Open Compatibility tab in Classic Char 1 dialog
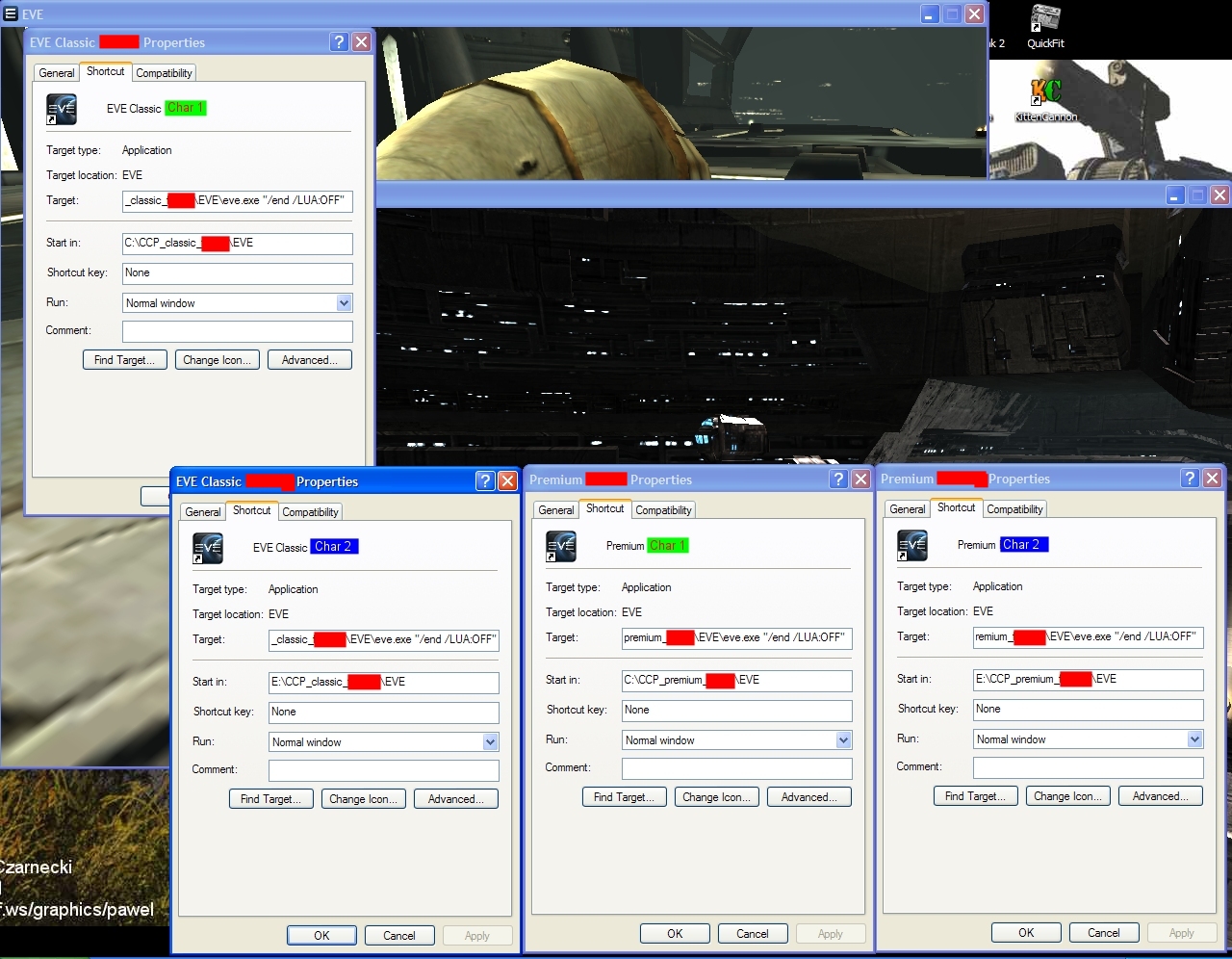This screenshot has height=959, width=1232. [164, 73]
